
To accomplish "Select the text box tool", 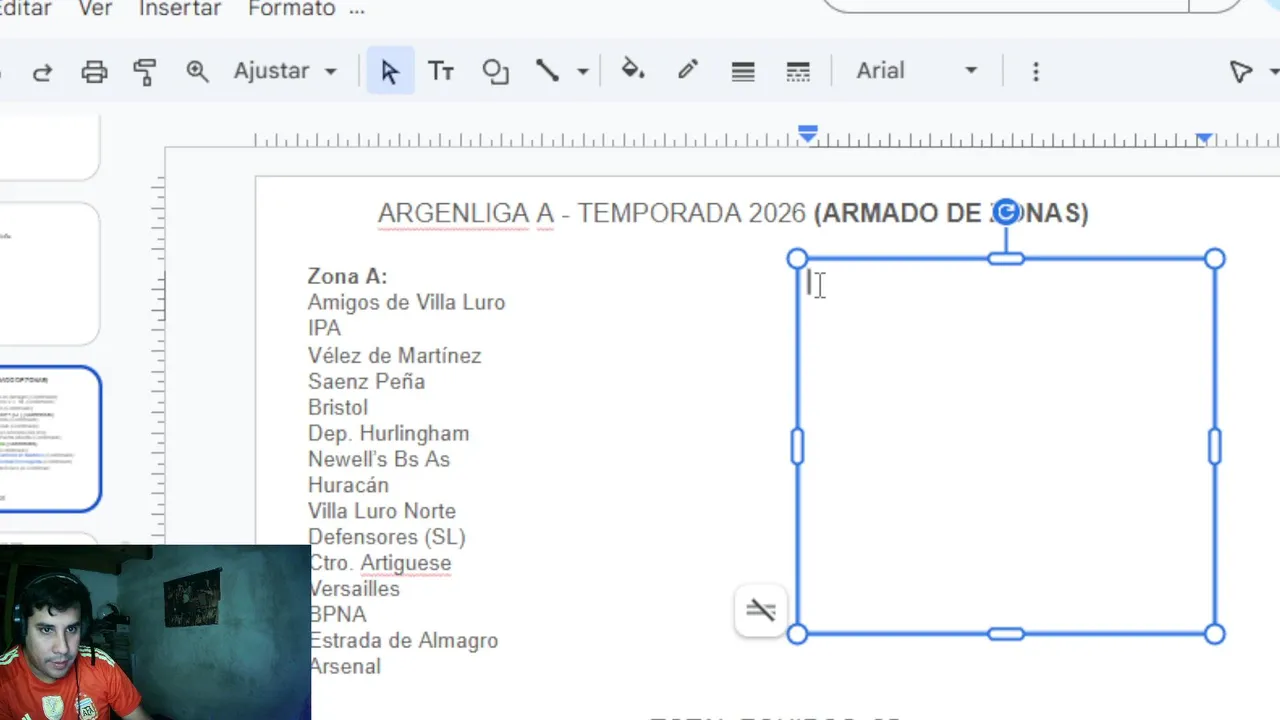I will click(x=441, y=71).
